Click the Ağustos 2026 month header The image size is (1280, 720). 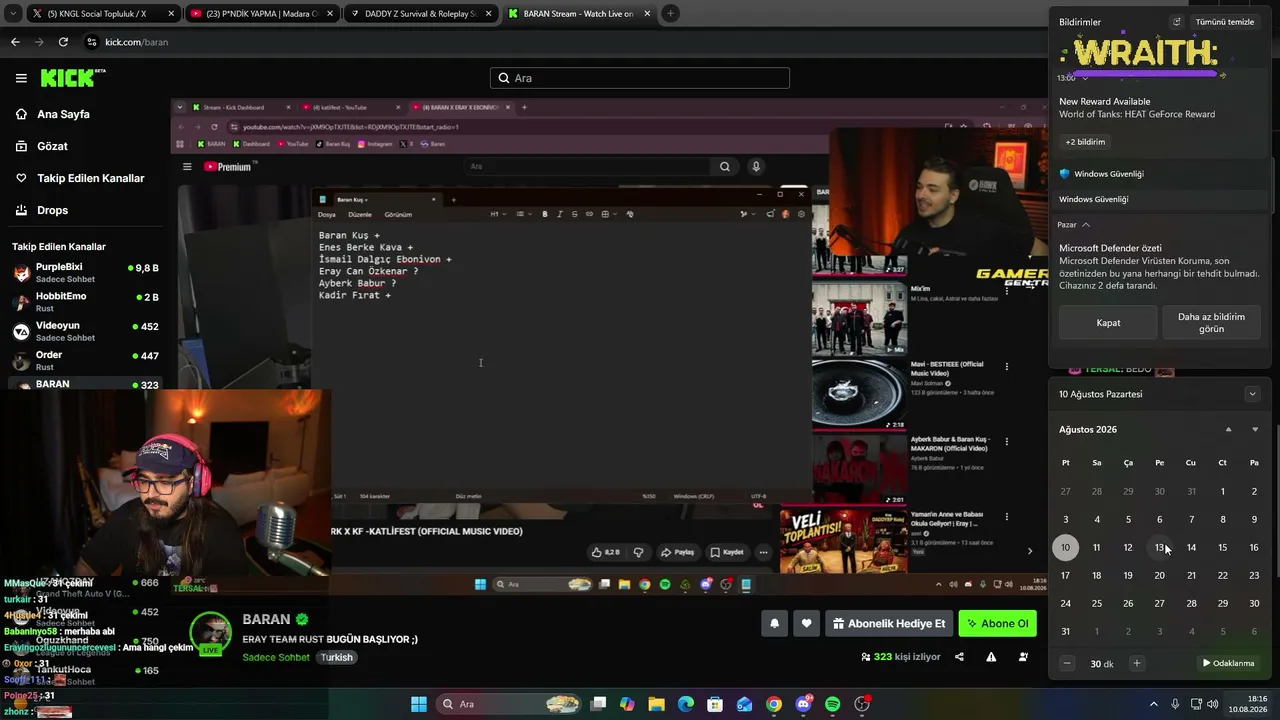click(1088, 430)
